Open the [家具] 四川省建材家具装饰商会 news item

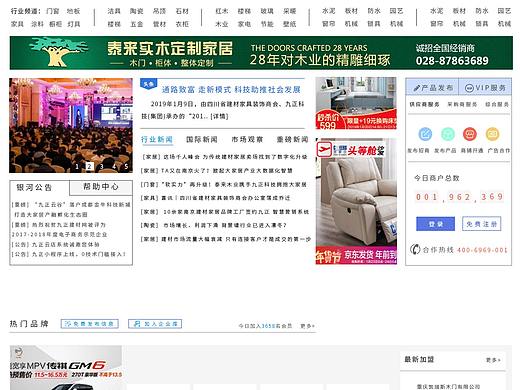click(215, 198)
